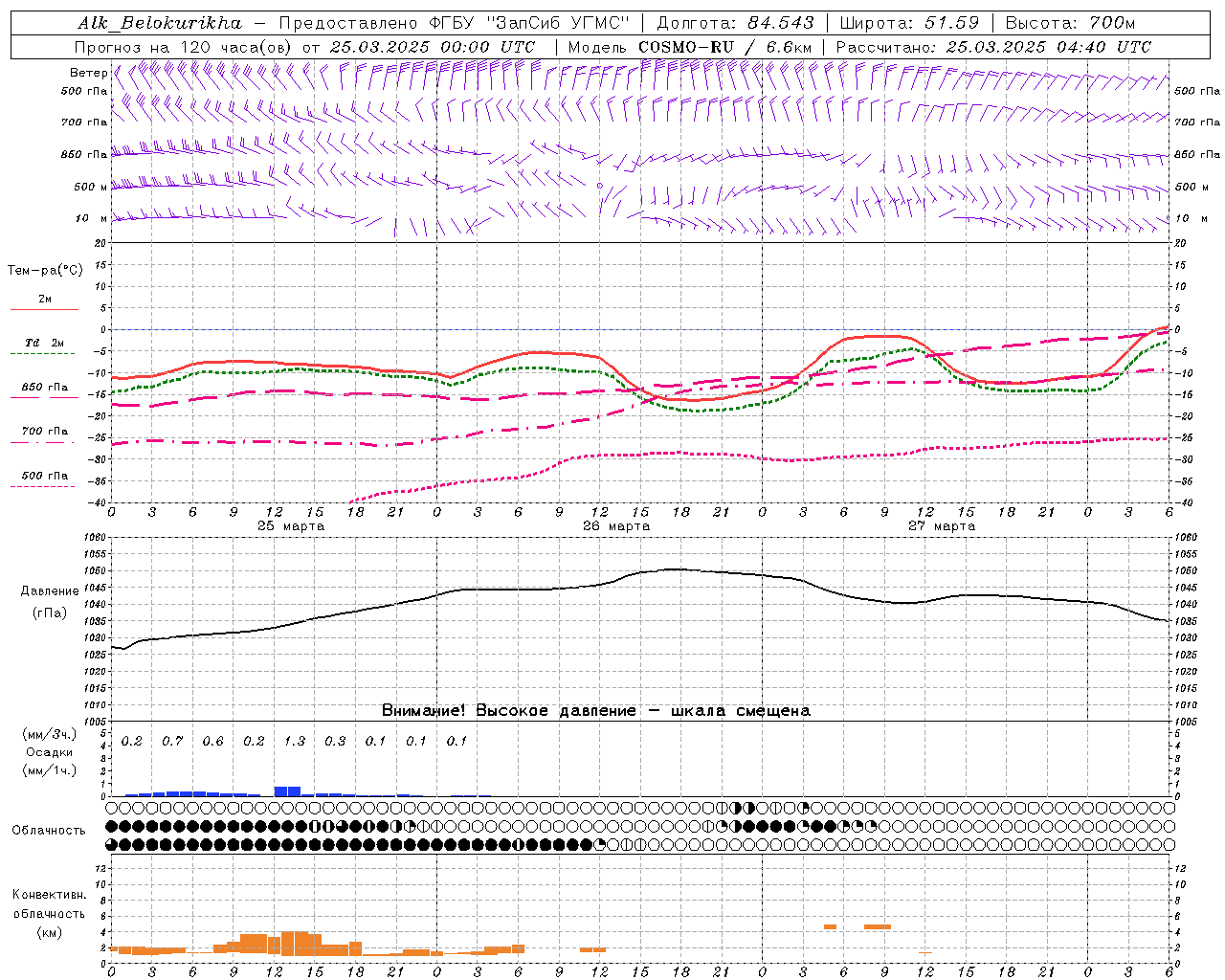
Task: Click the Ветер wind panel label
Action: (88, 73)
